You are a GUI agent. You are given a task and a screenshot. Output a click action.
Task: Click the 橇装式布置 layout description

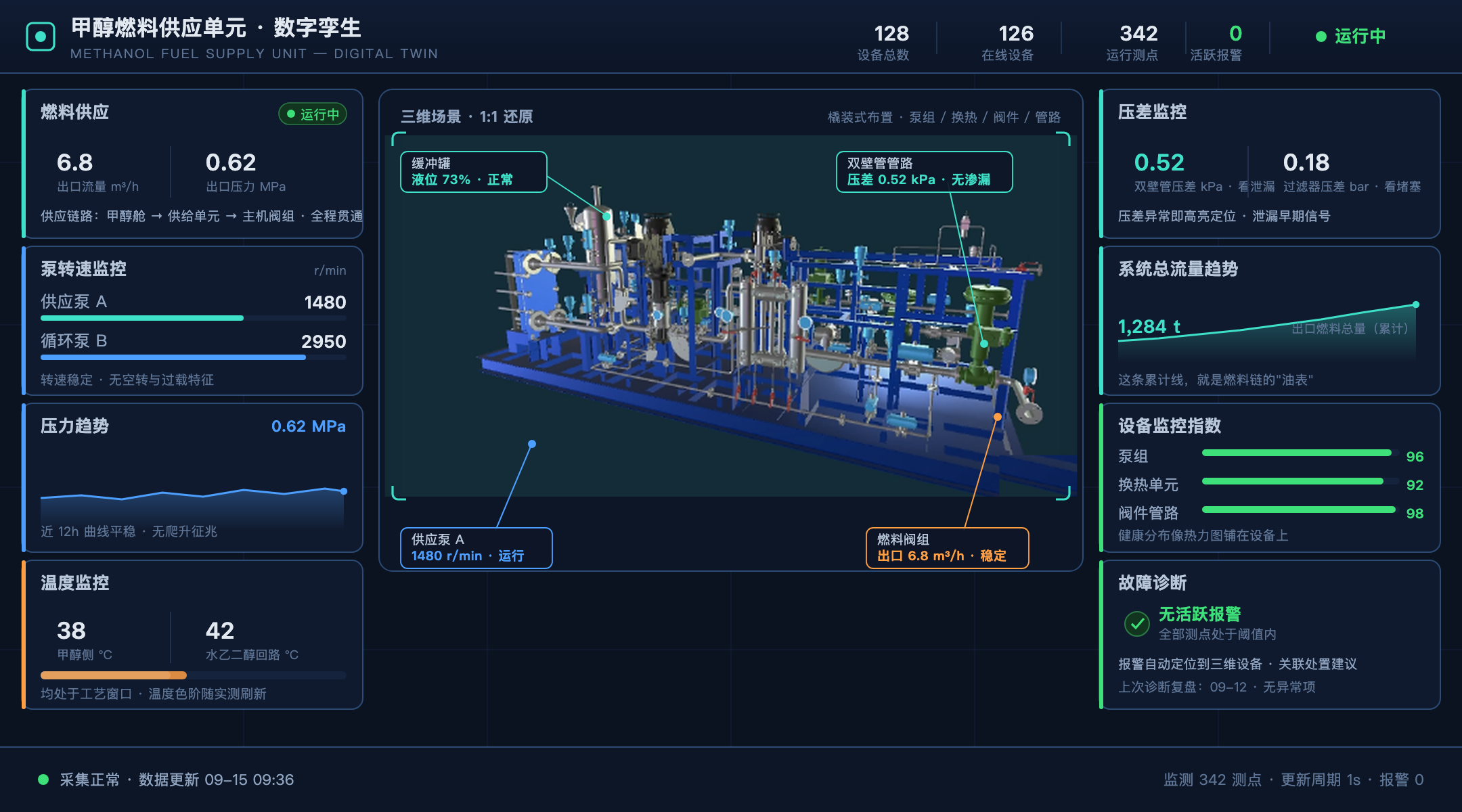tap(944, 117)
